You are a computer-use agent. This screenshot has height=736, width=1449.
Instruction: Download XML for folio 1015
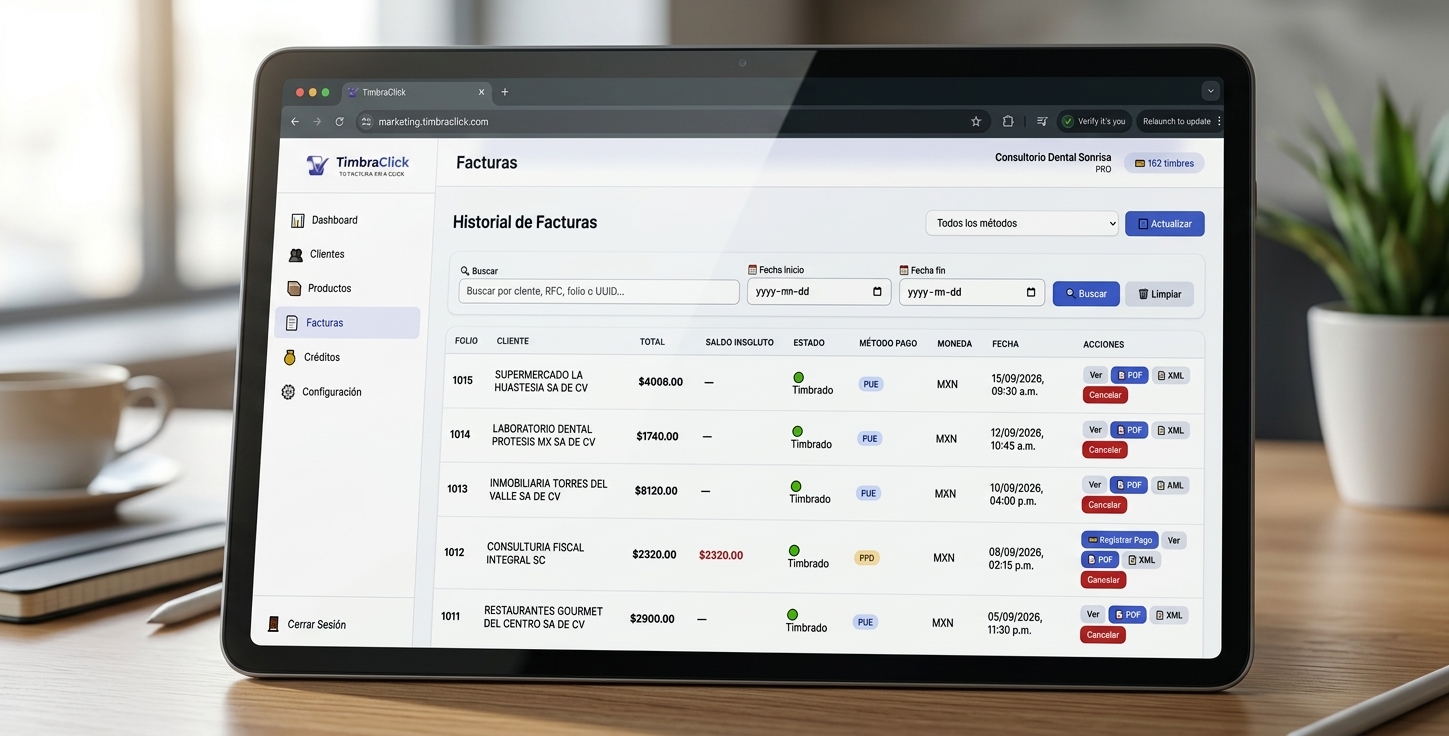(1170, 376)
